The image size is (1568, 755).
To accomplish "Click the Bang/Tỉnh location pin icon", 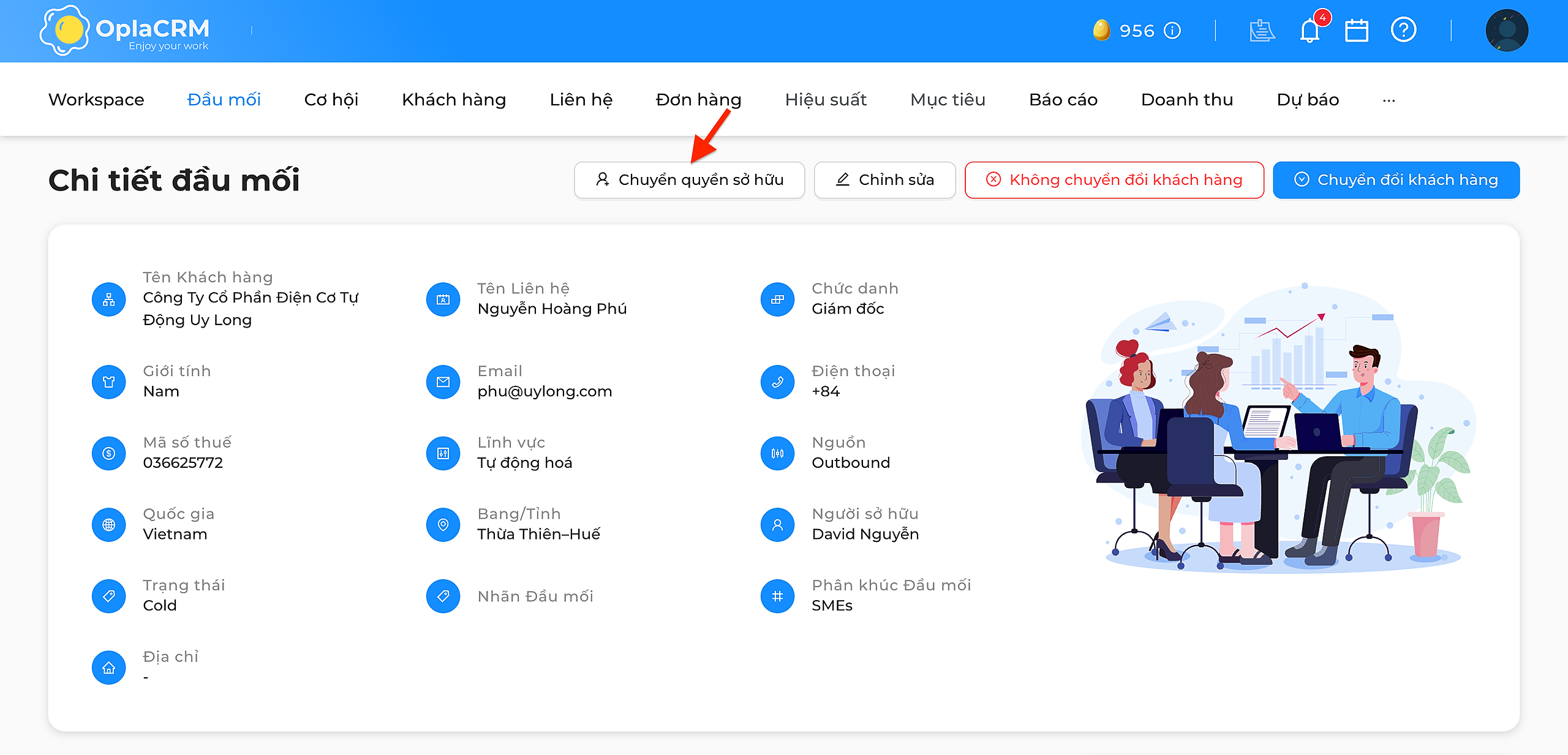I will pyautogui.click(x=443, y=525).
